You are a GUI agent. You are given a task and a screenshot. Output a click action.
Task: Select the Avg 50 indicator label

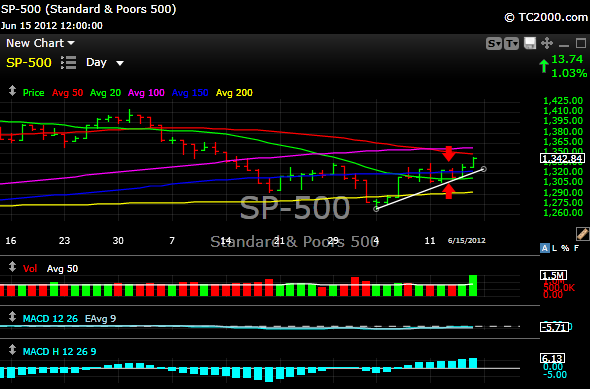coord(67,93)
